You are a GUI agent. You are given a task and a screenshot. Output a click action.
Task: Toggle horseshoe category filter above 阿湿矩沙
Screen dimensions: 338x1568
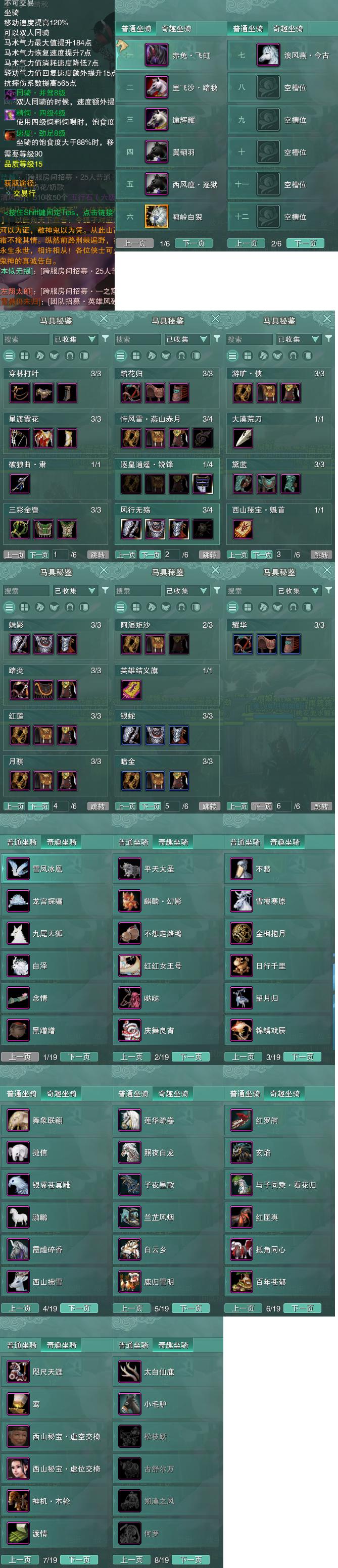(181, 607)
